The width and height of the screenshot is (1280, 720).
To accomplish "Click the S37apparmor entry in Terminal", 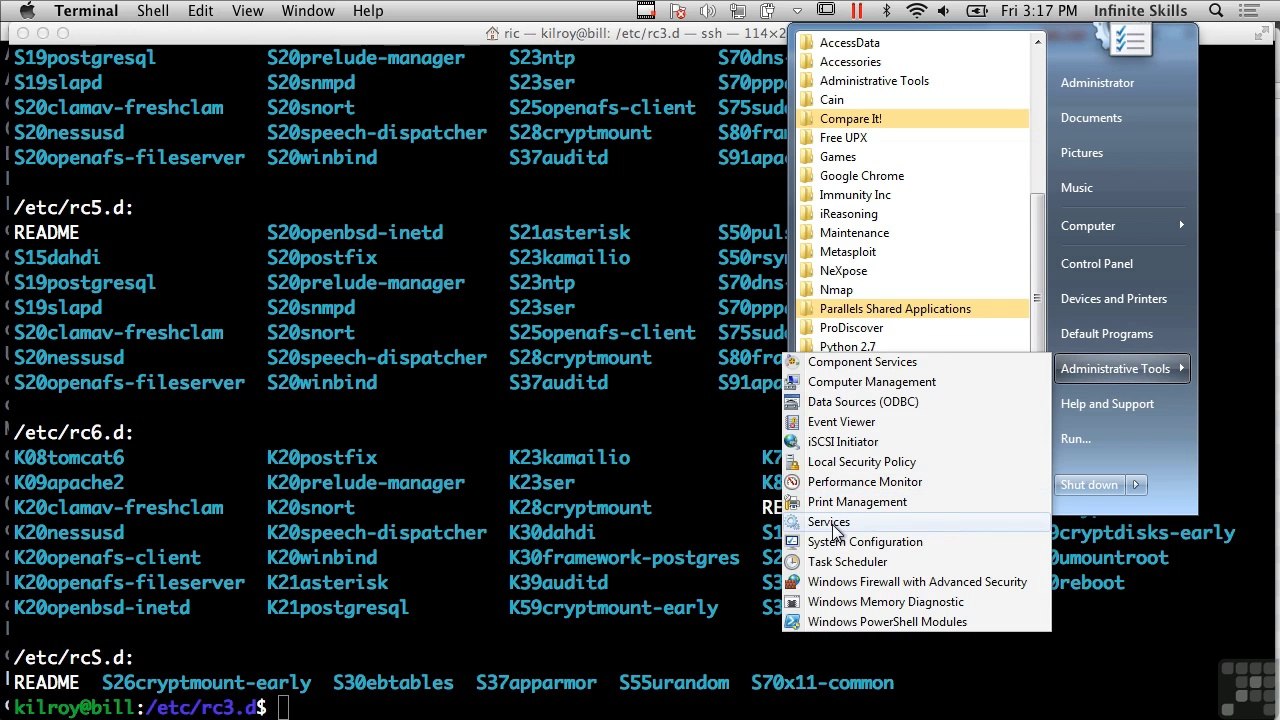I will [x=536, y=683].
